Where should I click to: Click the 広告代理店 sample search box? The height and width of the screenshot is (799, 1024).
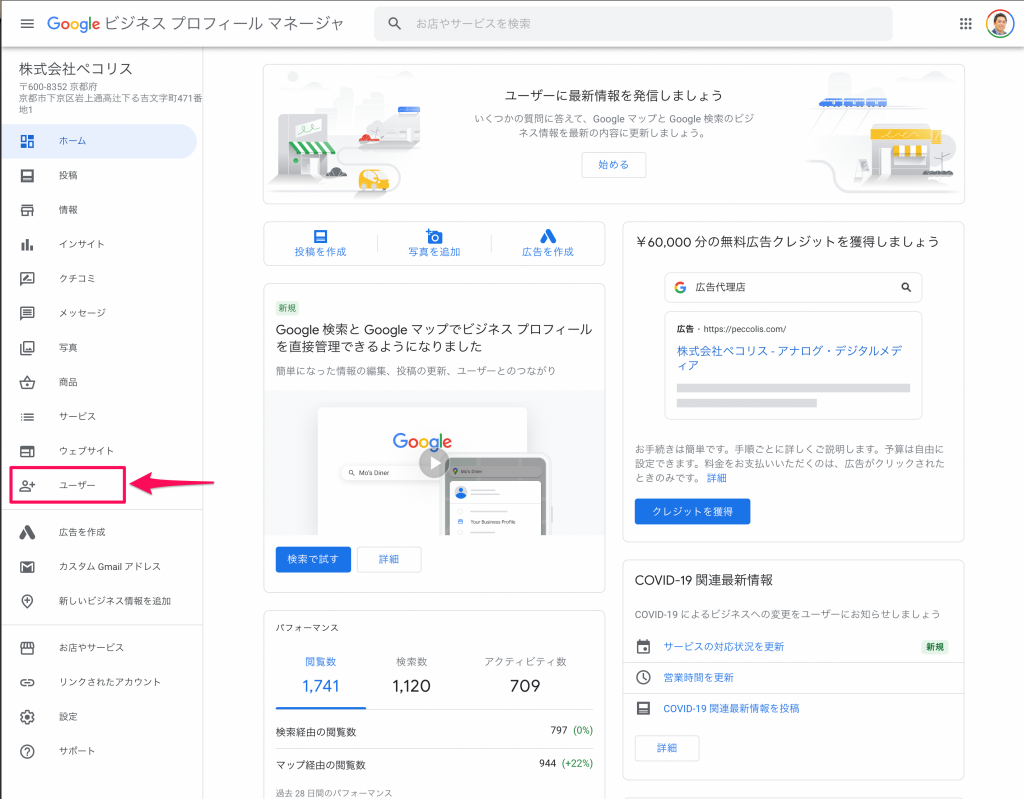[x=793, y=287]
